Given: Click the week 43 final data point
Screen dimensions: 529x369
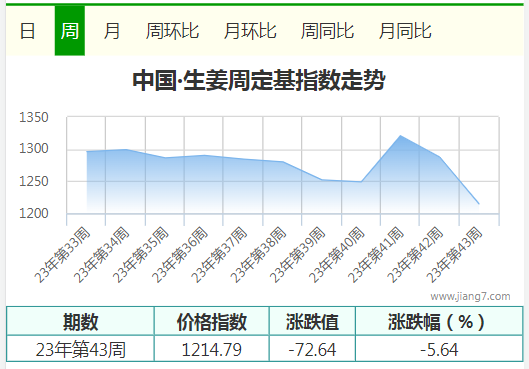Looking at the screenshot, I should click(x=479, y=204).
